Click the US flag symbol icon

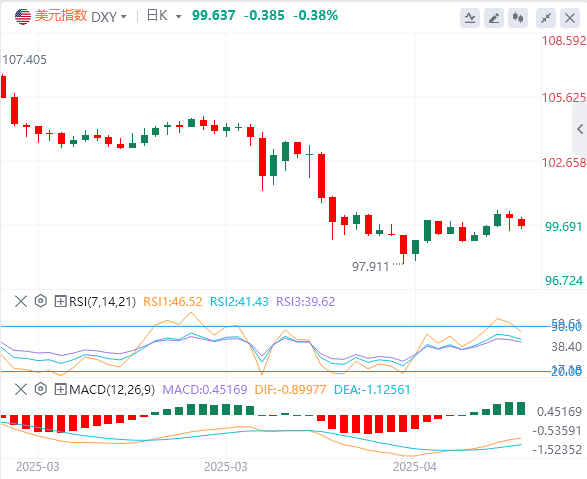pos(23,16)
